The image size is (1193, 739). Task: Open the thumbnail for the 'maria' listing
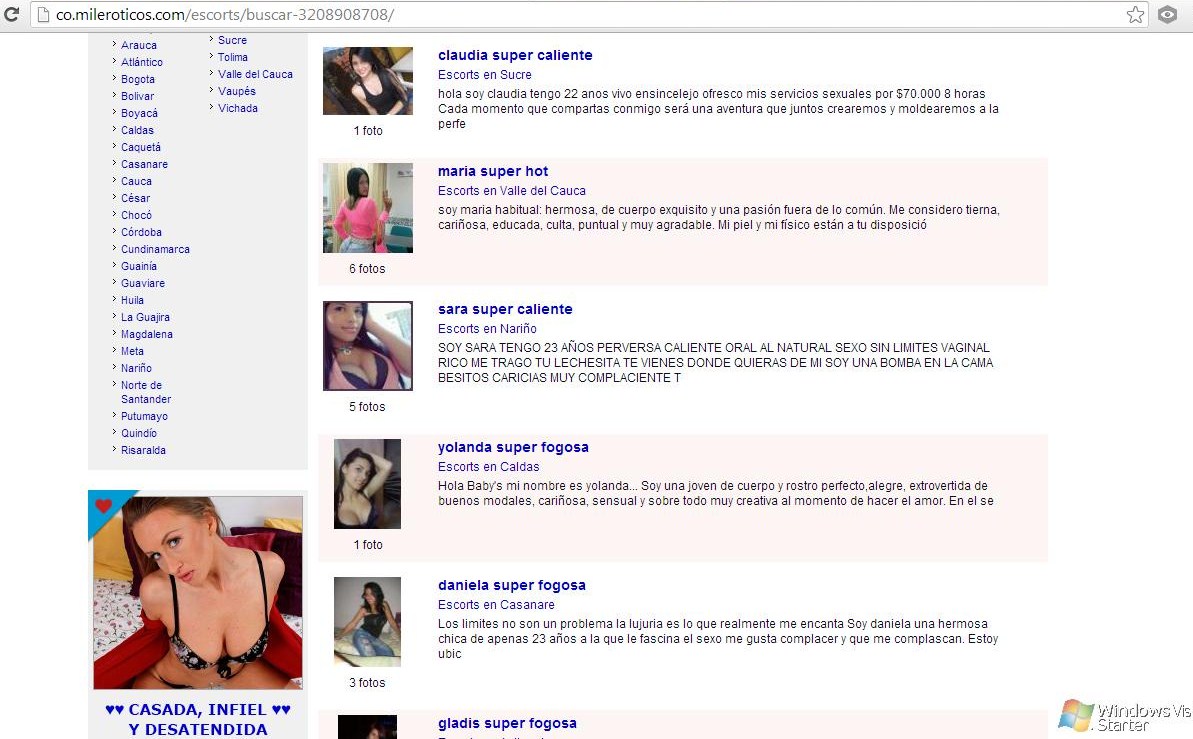pos(367,208)
